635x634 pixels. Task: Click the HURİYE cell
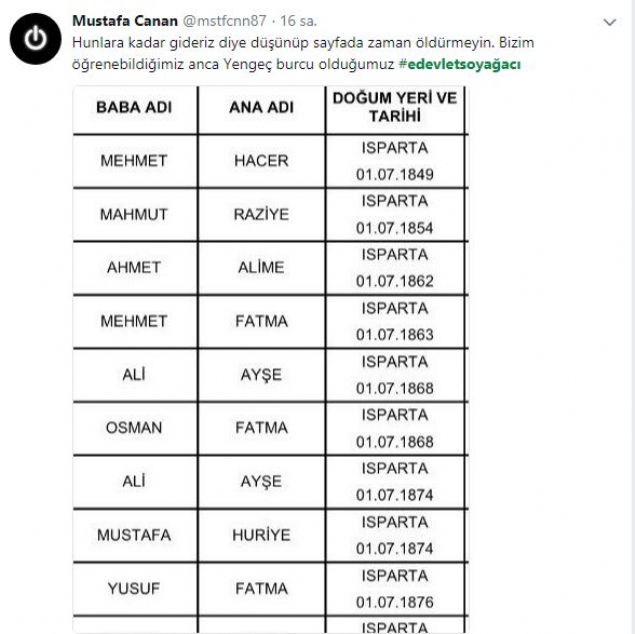click(x=261, y=535)
